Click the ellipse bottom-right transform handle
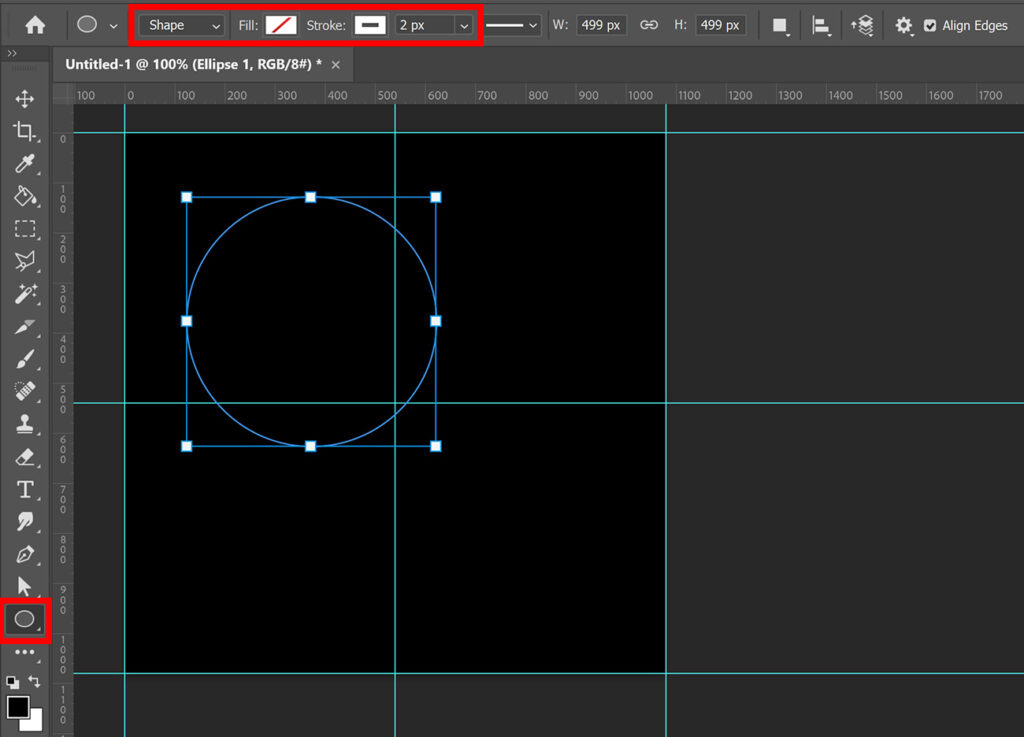This screenshot has height=737, width=1024. [x=436, y=447]
